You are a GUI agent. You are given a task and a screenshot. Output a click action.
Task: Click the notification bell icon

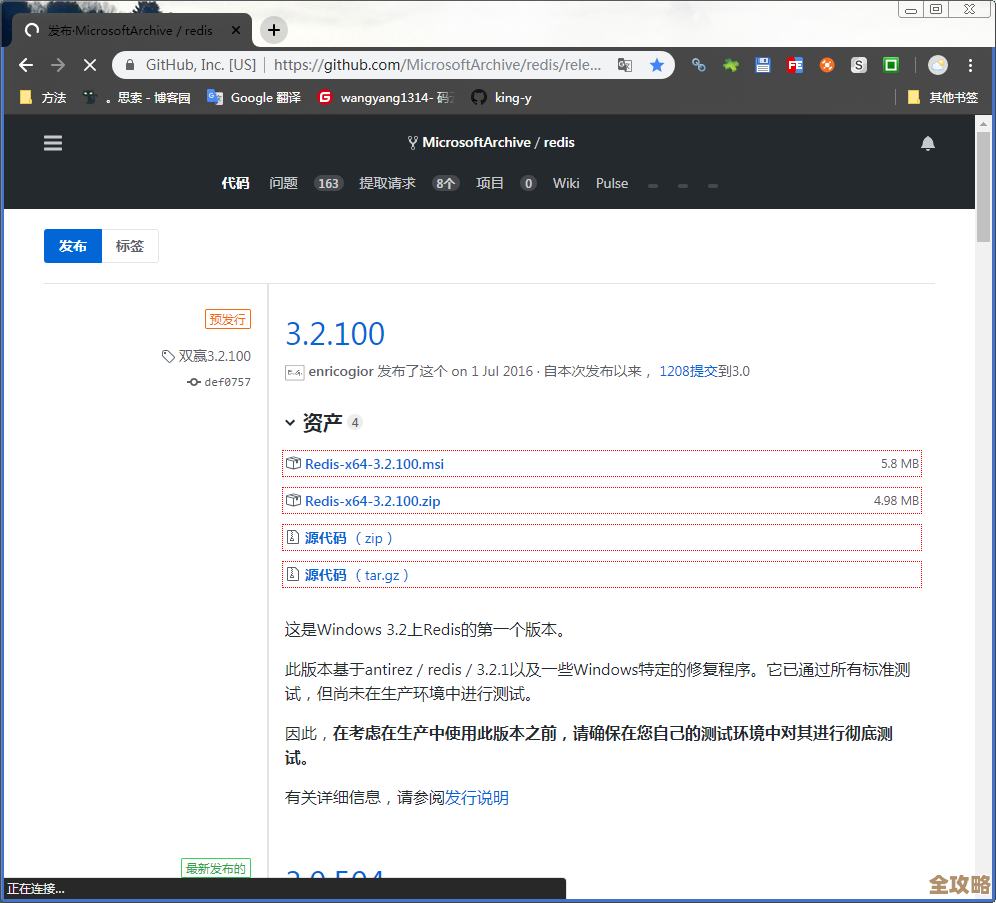(x=928, y=142)
